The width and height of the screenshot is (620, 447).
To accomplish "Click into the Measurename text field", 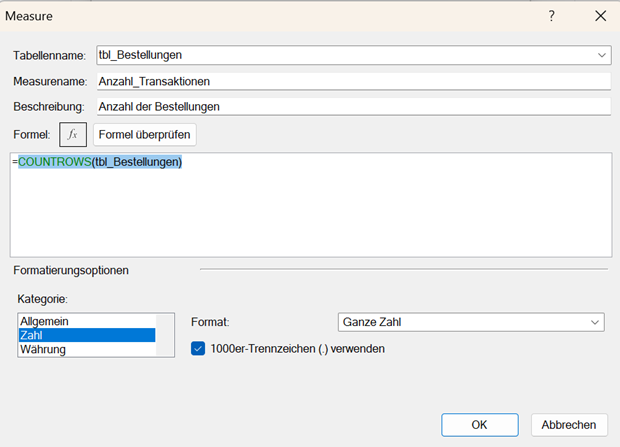I will click(350, 81).
